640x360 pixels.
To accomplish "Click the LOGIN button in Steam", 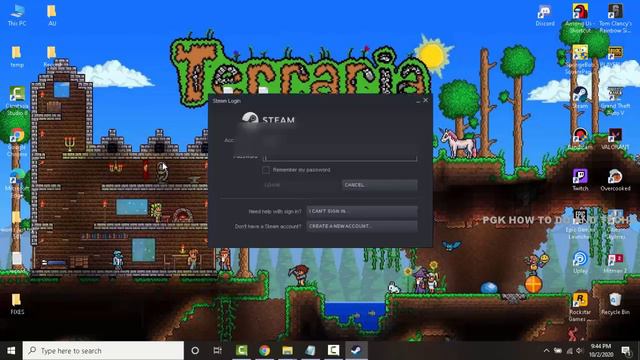I will point(301,185).
